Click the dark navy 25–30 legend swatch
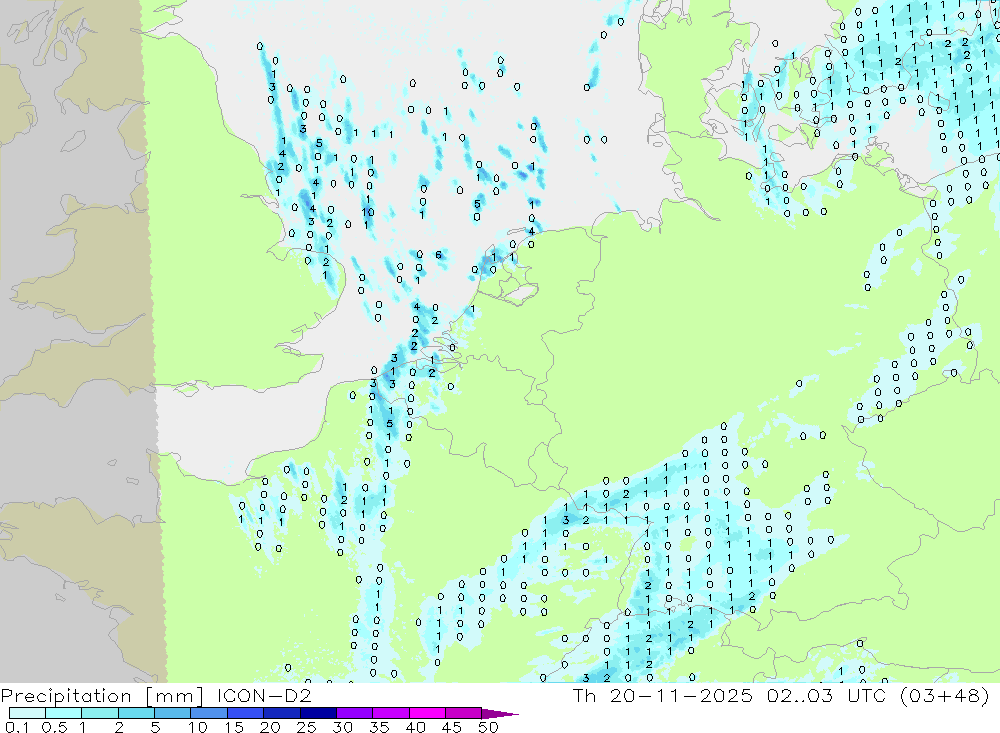1000x733 pixels. pyautogui.click(x=318, y=713)
